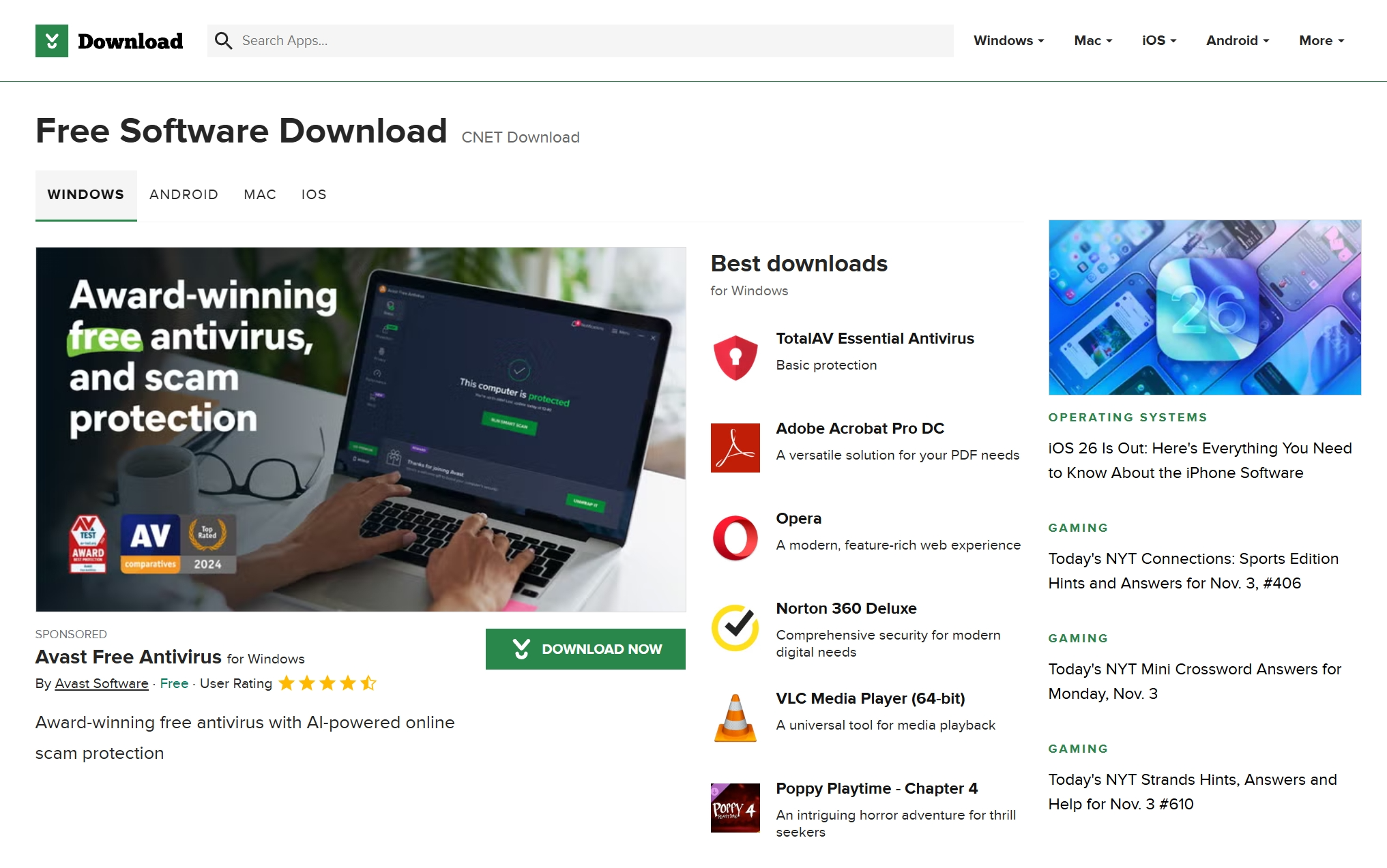Open the VLC traffic cone icon
The width and height of the screenshot is (1387, 868).
[735, 718]
